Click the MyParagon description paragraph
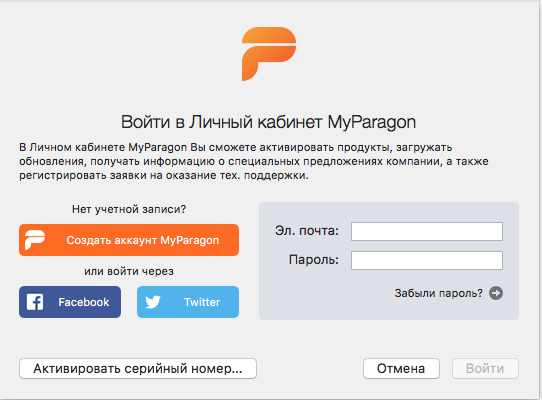Viewport: 542px width, 400px height. [254, 161]
